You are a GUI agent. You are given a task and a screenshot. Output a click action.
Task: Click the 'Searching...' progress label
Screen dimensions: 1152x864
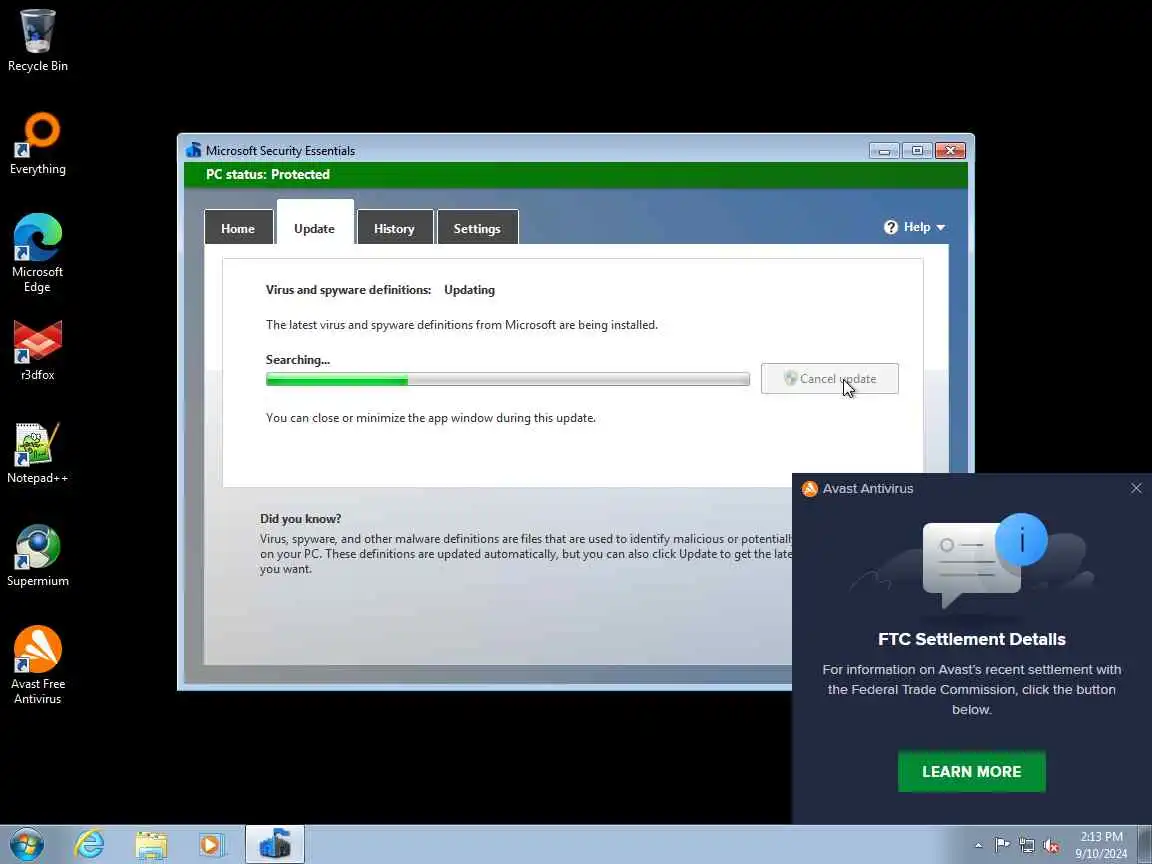[298, 360]
